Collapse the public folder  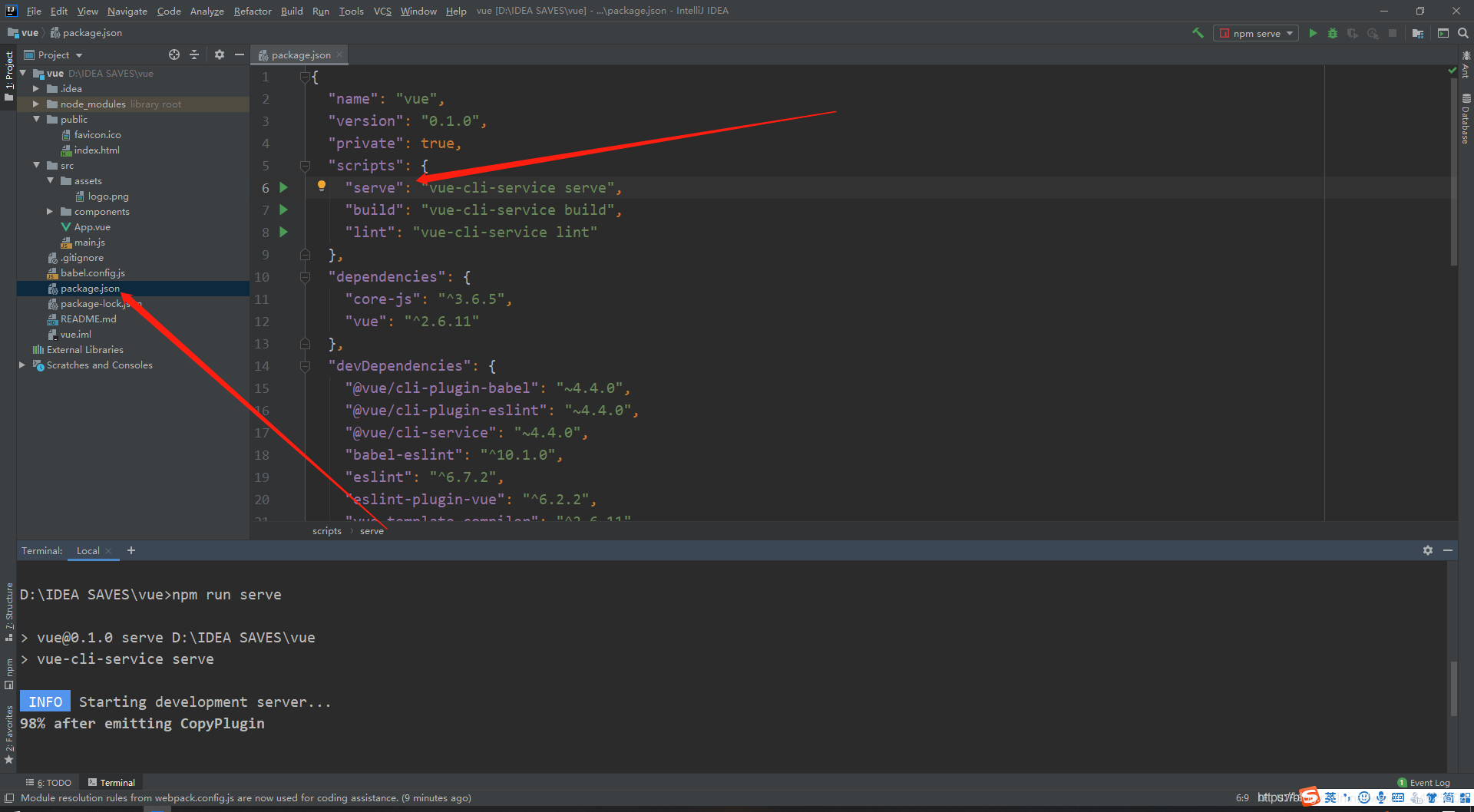pos(36,119)
